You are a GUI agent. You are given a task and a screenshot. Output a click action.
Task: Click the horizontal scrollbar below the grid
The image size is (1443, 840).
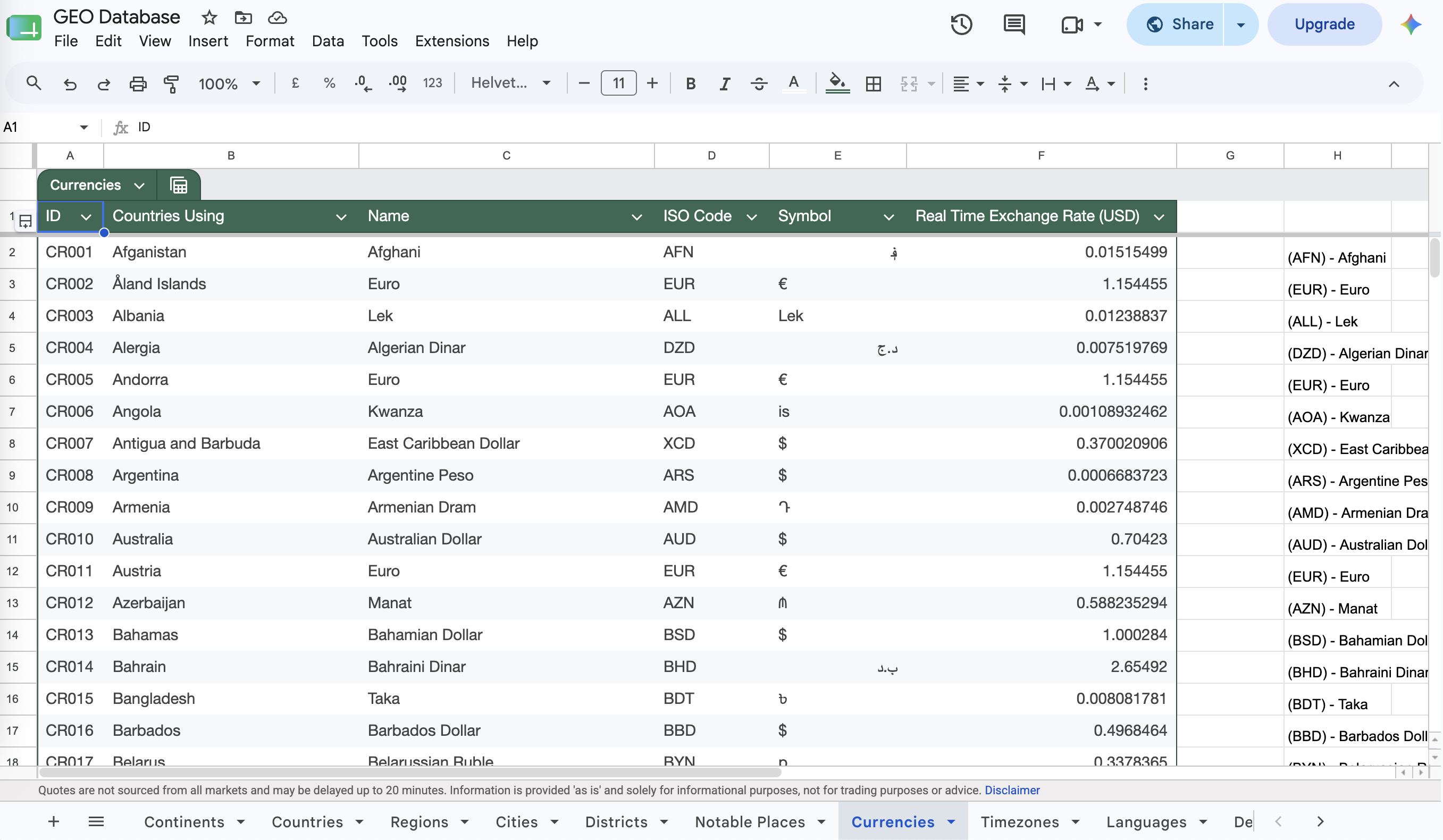[x=410, y=772]
